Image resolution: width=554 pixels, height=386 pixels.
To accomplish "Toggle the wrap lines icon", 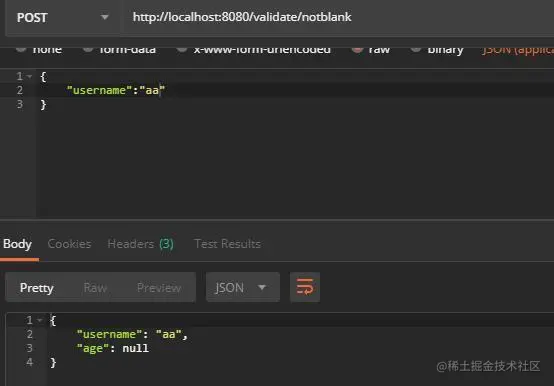I will click(x=305, y=287).
